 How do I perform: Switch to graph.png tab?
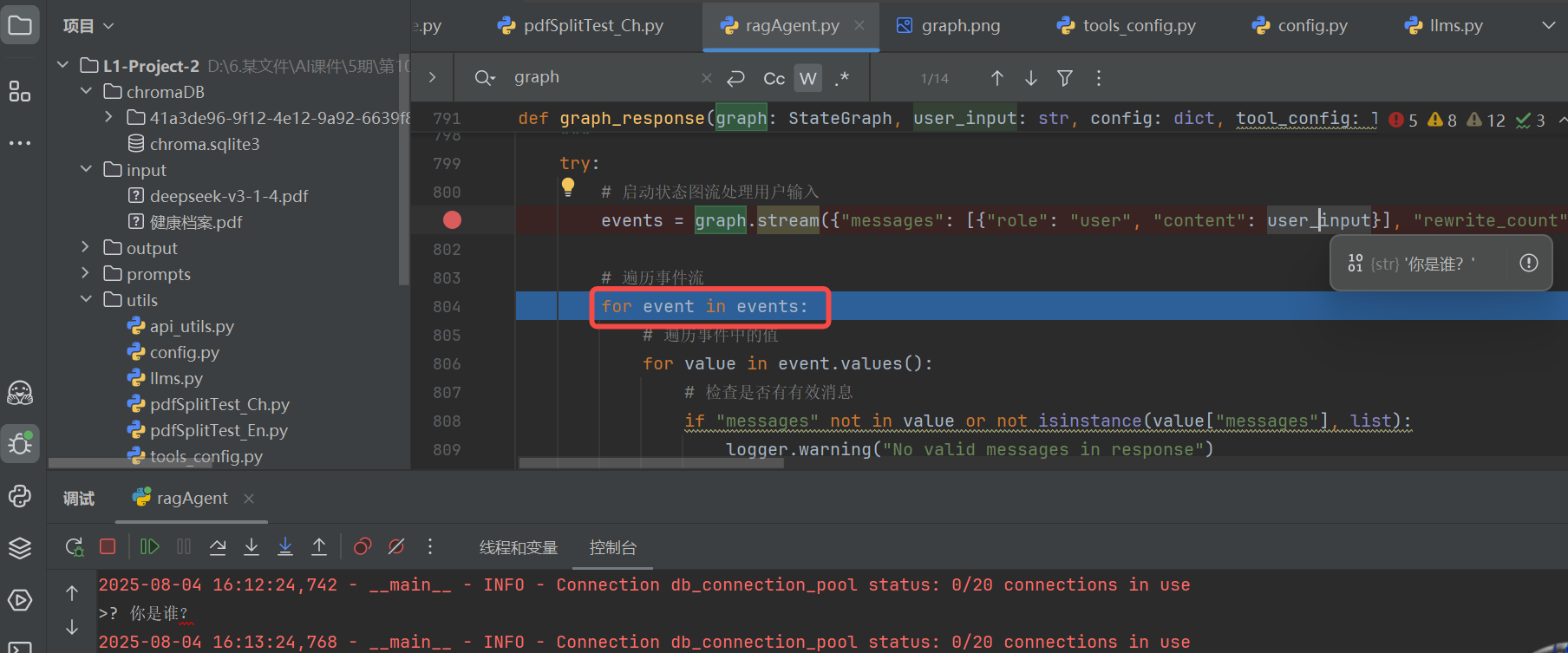948,26
